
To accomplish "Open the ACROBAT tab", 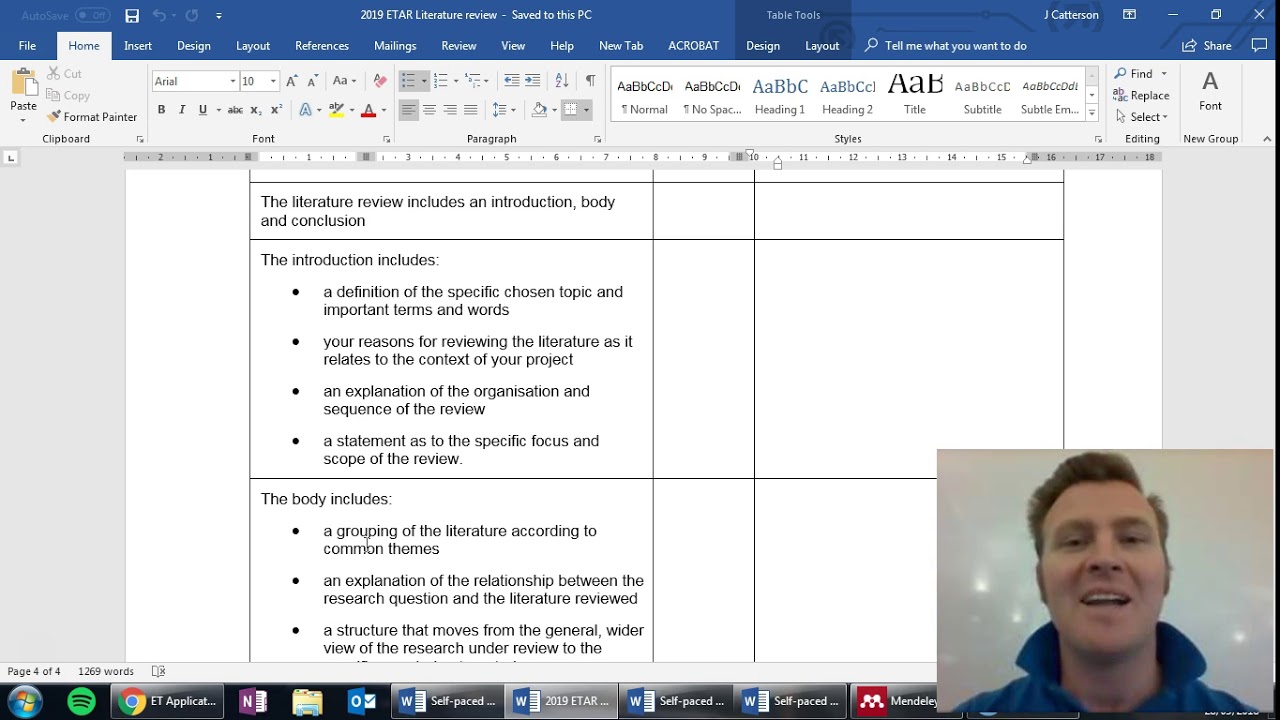I will (693, 46).
